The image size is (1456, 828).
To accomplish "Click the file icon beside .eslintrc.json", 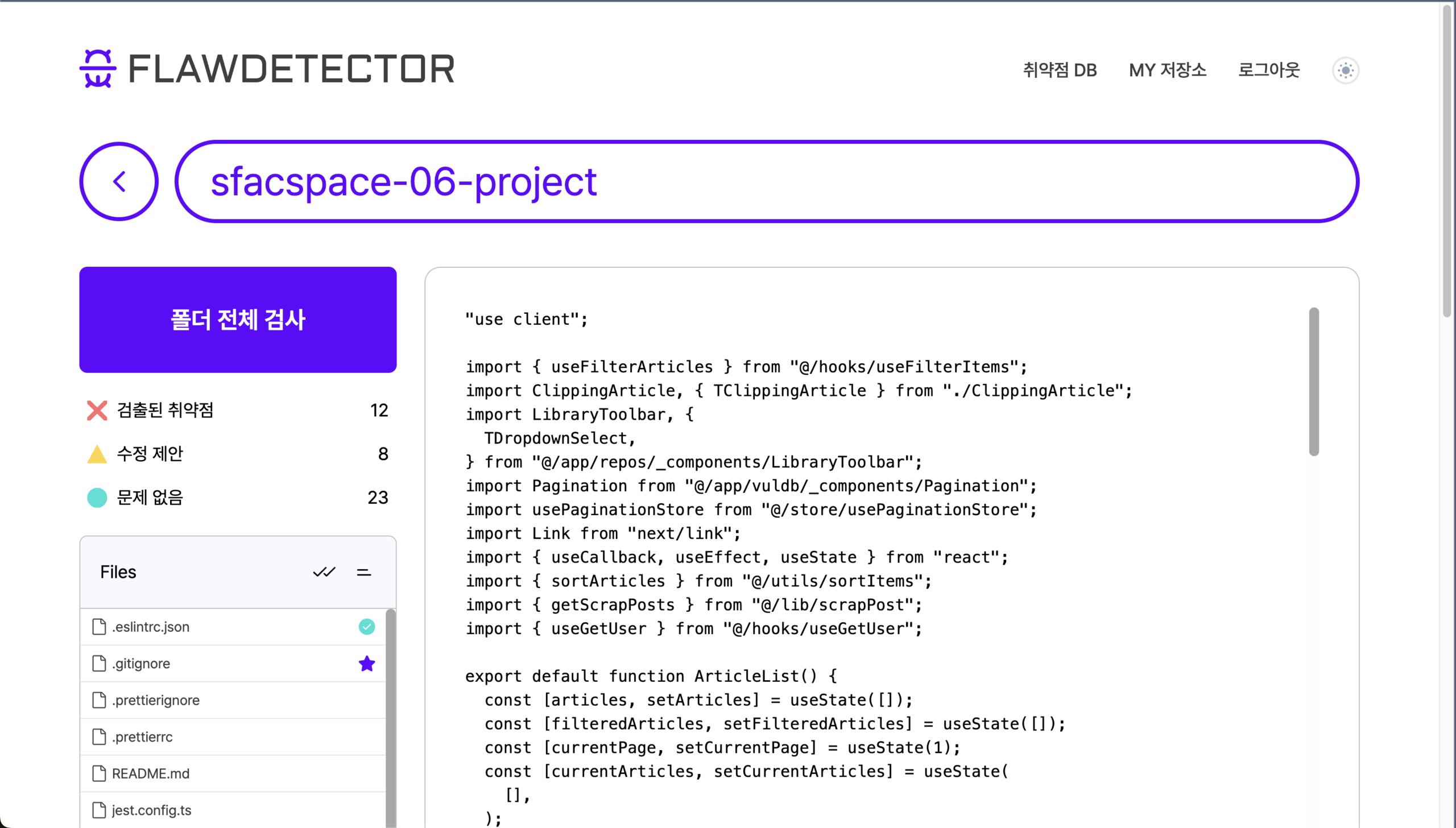I will (x=99, y=627).
